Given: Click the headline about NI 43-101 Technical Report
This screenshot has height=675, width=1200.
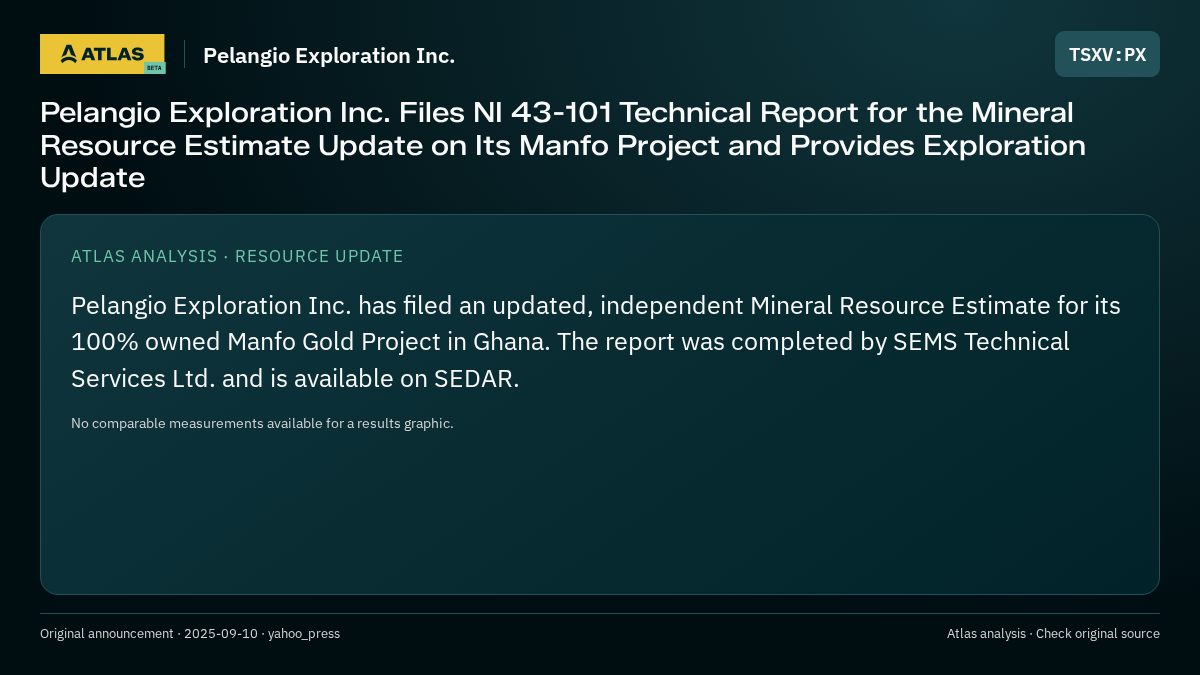Looking at the screenshot, I should pos(563,145).
